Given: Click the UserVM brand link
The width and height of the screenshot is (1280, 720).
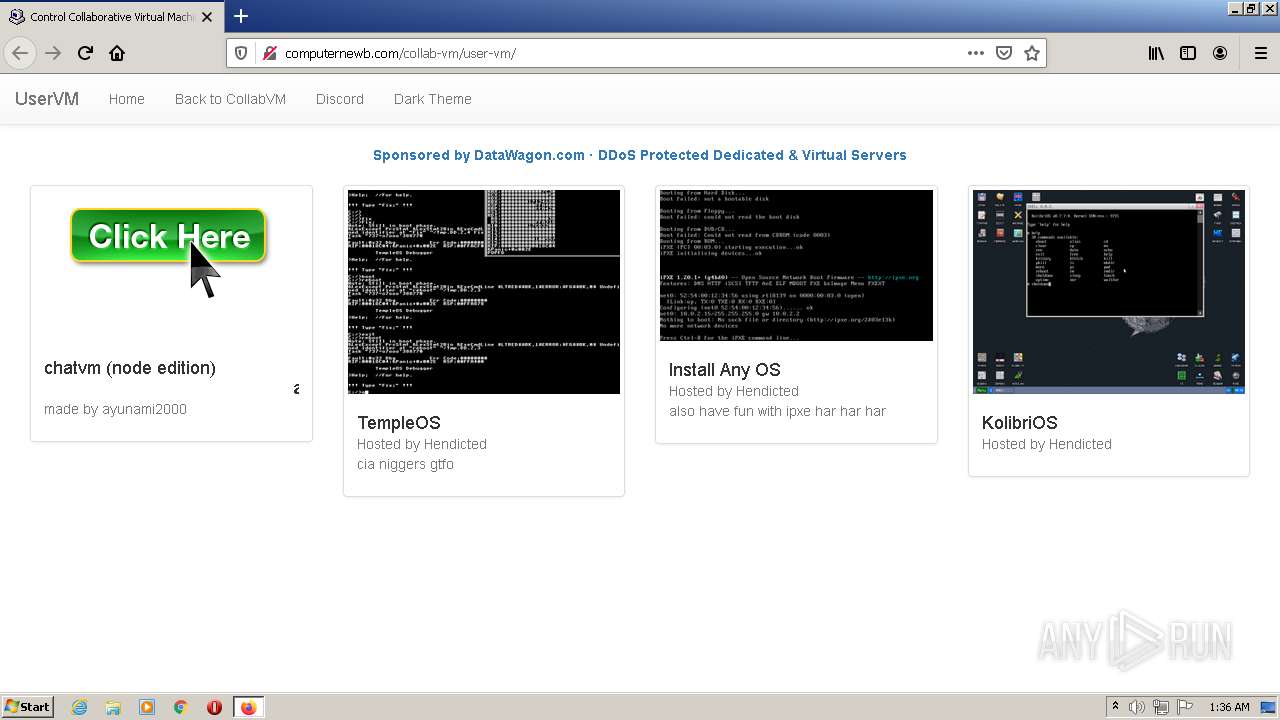Looking at the screenshot, I should coord(47,99).
